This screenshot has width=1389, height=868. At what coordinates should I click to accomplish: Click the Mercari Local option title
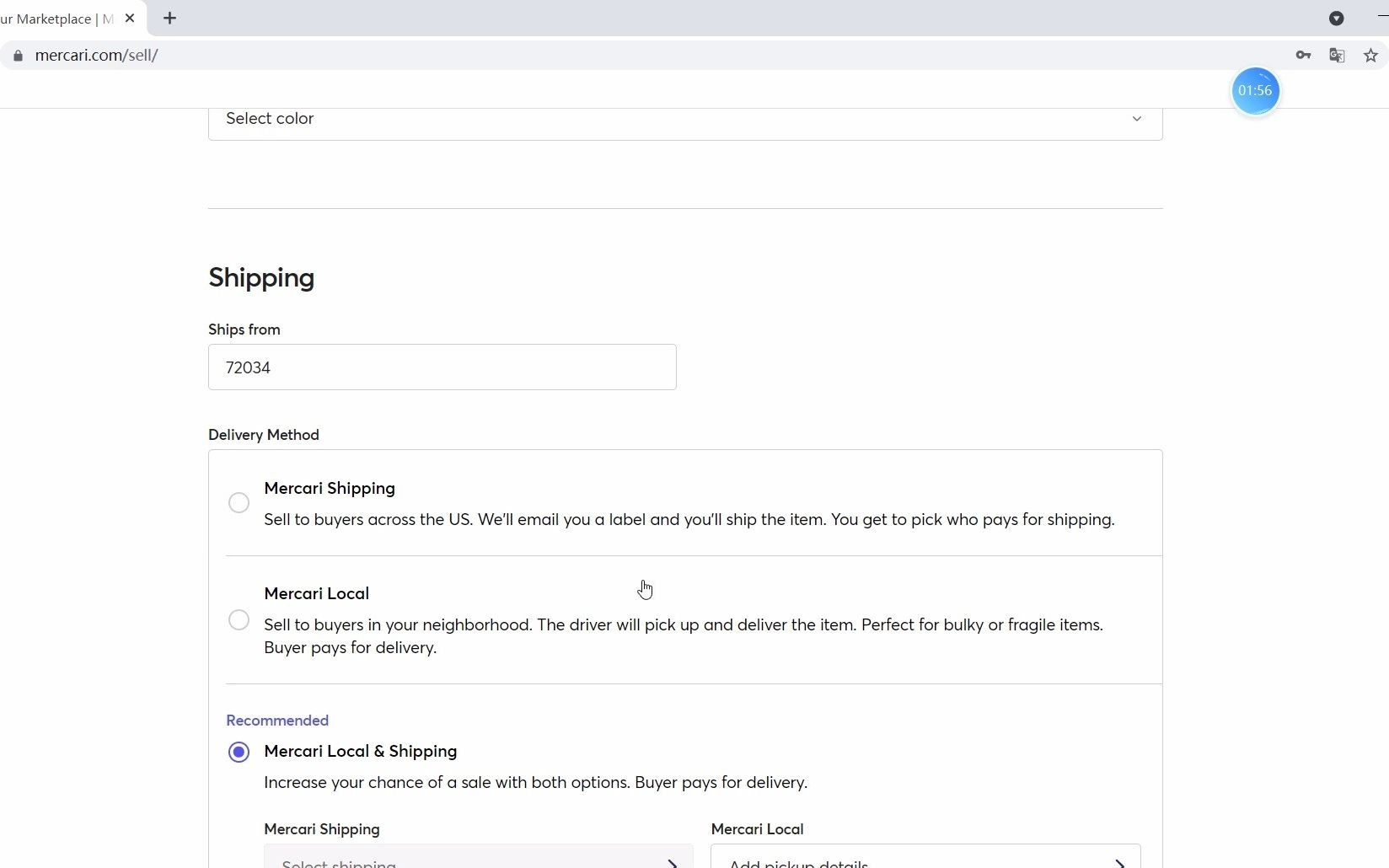[317, 593]
